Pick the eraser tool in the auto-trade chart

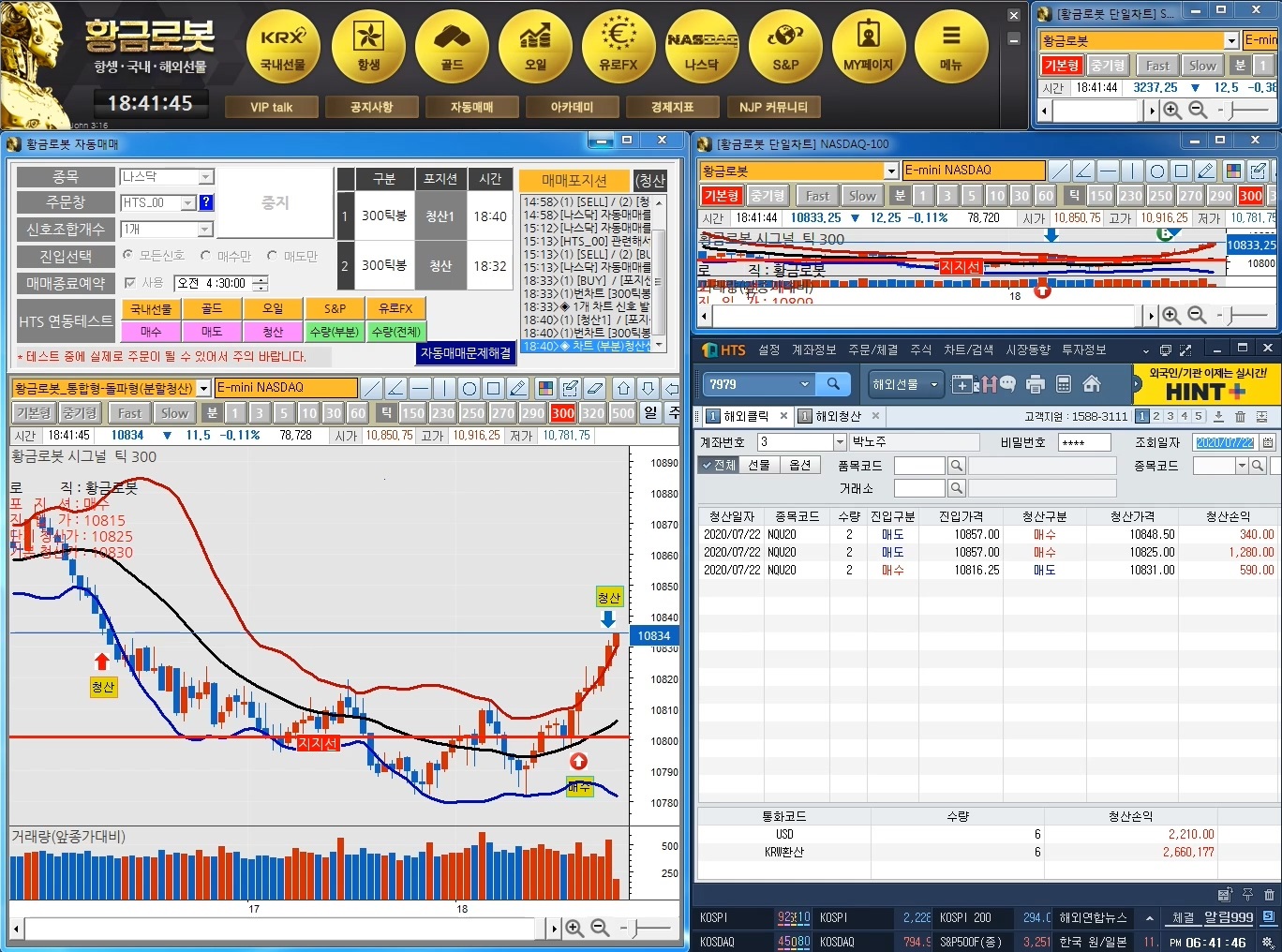tap(594, 388)
